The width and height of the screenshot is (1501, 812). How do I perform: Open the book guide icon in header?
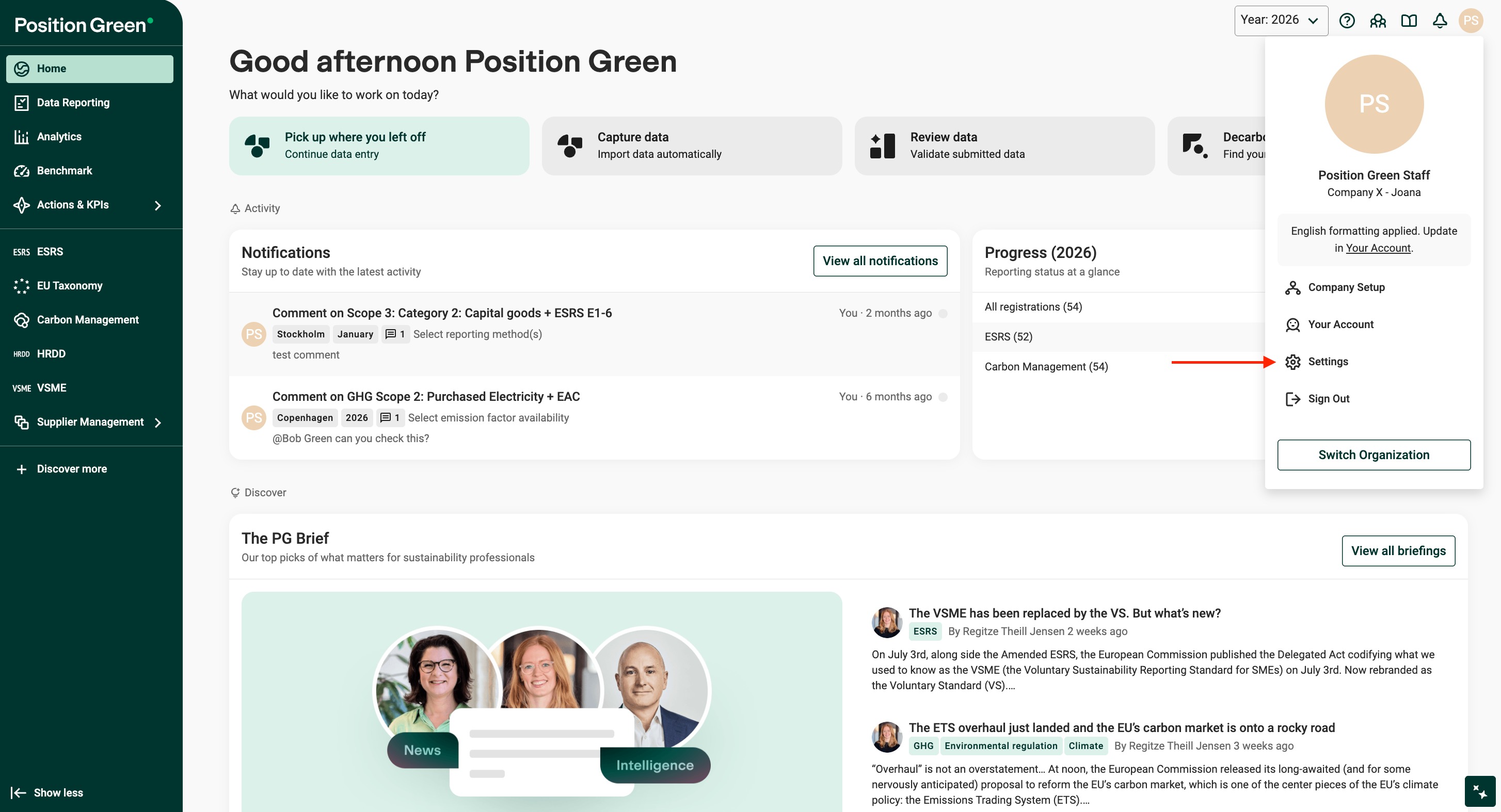1409,21
